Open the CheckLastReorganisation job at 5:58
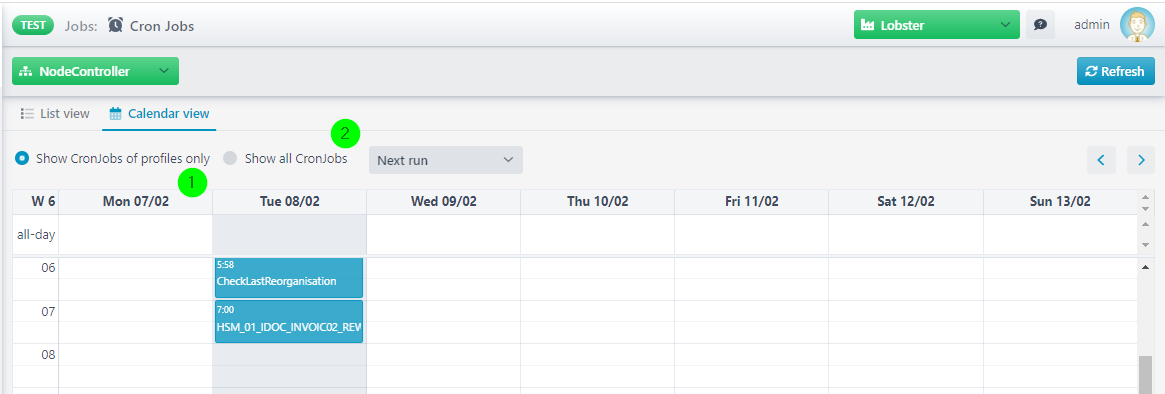Viewport: 1165px width, 394px height. (288, 277)
